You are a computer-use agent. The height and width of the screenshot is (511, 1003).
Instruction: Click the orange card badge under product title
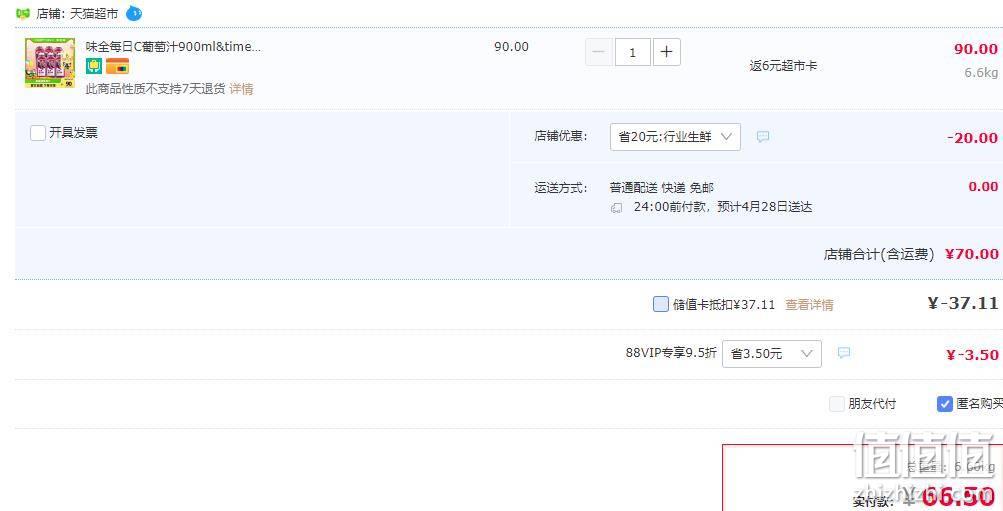(117, 66)
